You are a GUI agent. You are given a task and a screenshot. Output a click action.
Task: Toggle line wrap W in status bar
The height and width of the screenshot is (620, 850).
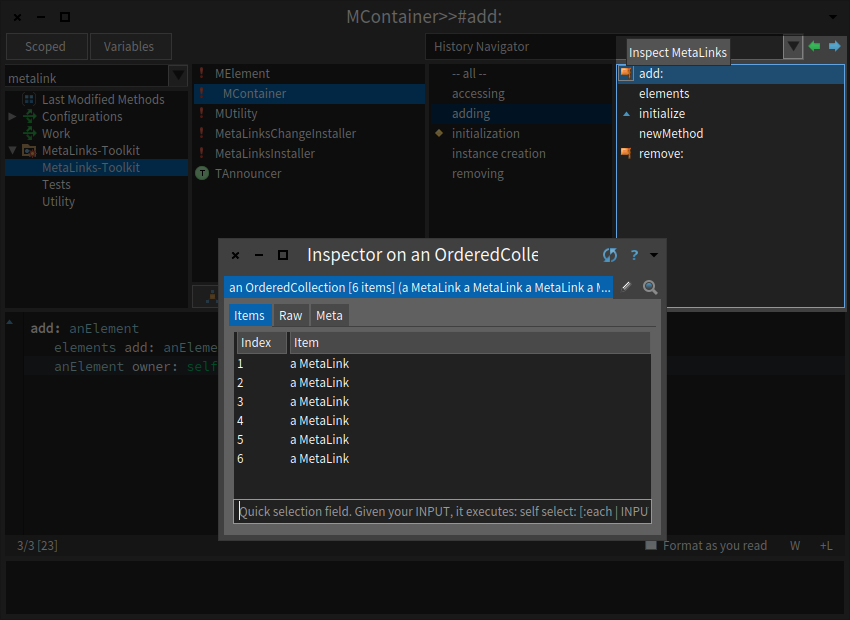pos(795,546)
